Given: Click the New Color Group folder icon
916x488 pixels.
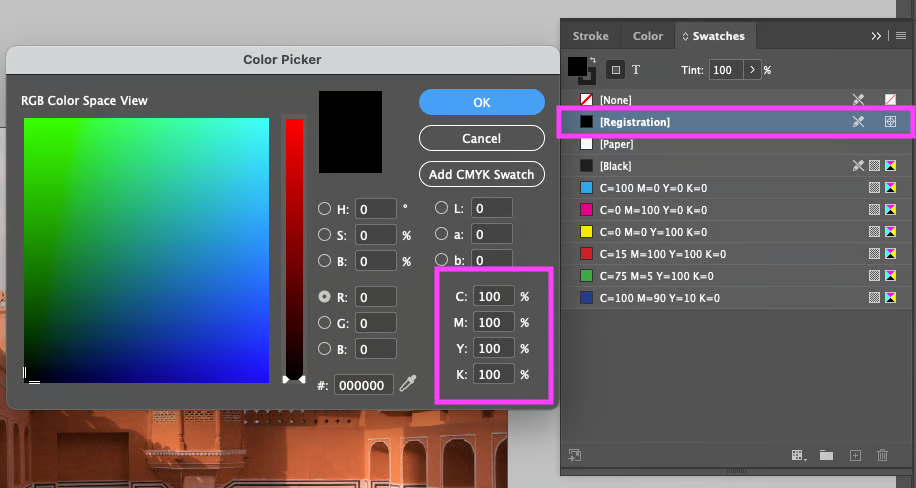Looking at the screenshot, I should pos(826,455).
